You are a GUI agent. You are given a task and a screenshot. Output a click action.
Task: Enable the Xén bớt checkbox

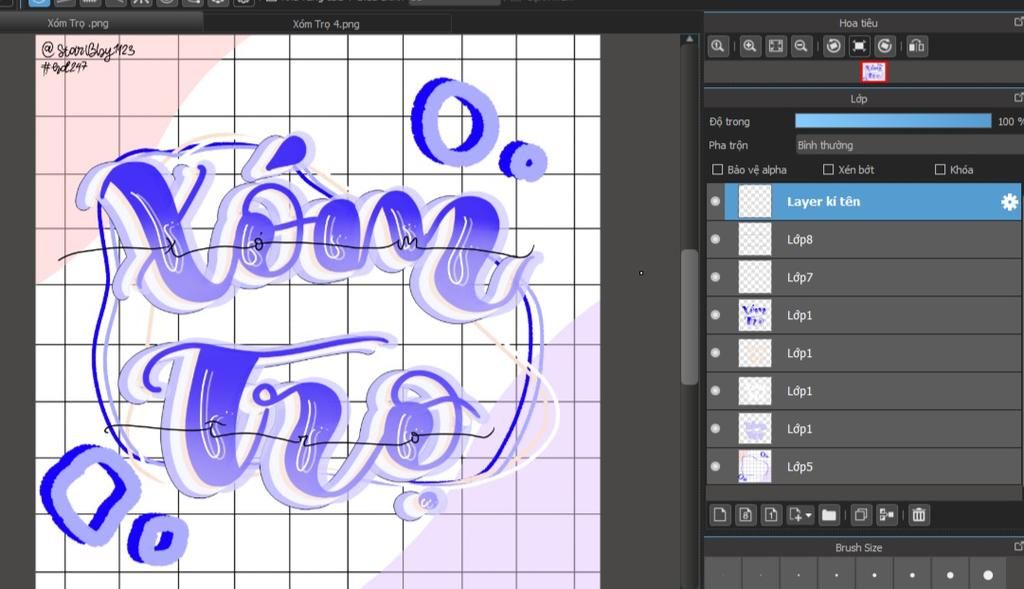tap(828, 170)
